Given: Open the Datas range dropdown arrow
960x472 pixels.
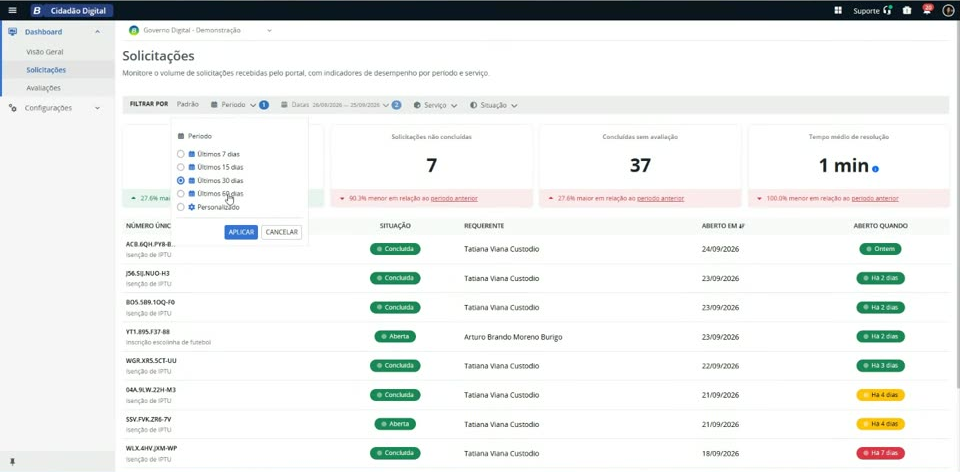Looking at the screenshot, I should coord(385,105).
